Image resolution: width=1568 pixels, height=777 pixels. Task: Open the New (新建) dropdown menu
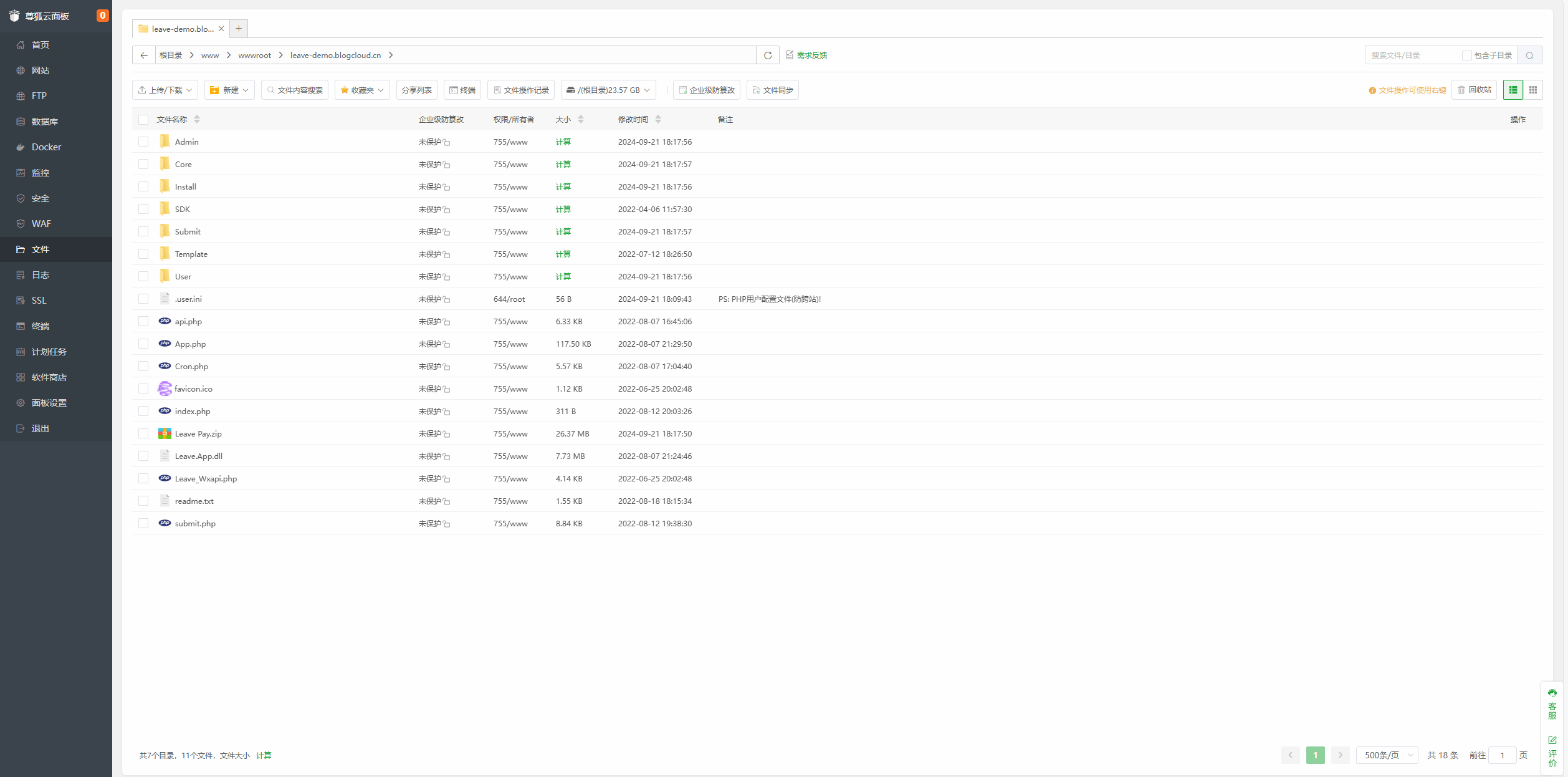pyautogui.click(x=229, y=90)
